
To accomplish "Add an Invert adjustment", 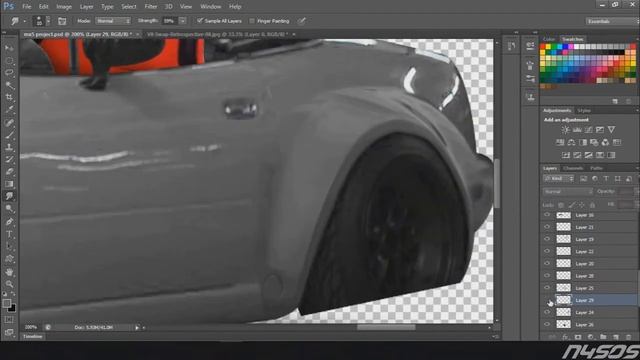I will (x=566, y=155).
